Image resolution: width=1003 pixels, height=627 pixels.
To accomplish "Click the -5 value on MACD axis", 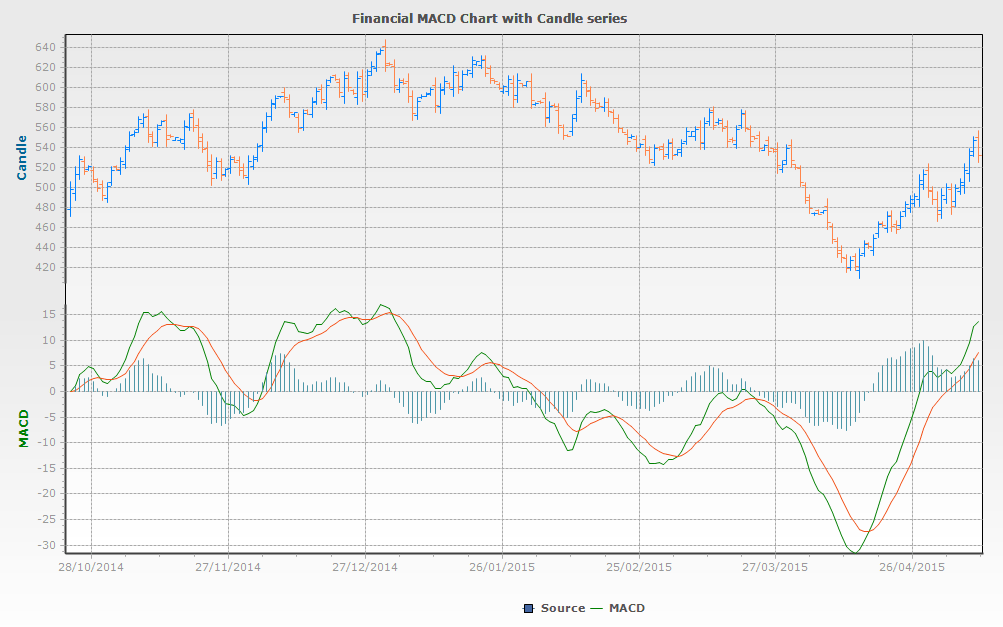I will [x=50, y=417].
